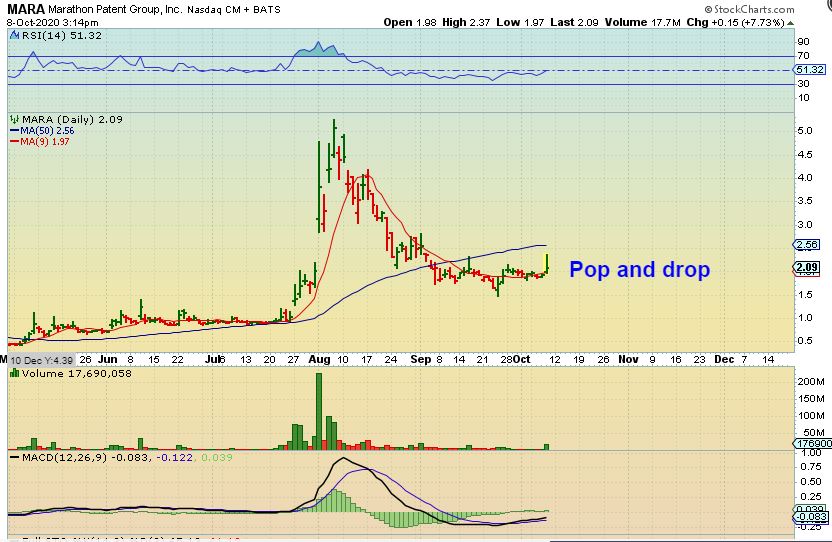Click the 0.75 level on MACD axis
The image size is (832, 542).
point(811,467)
